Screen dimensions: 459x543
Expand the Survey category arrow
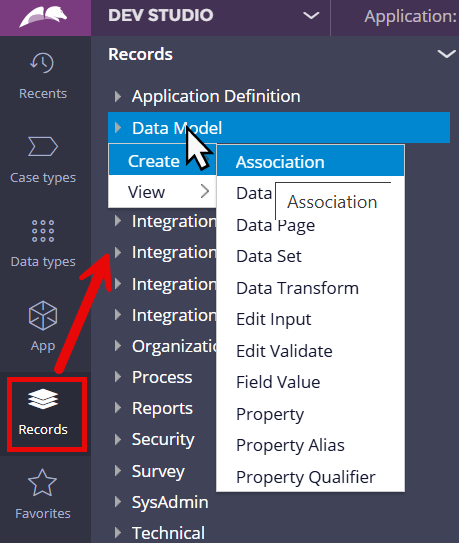118,470
